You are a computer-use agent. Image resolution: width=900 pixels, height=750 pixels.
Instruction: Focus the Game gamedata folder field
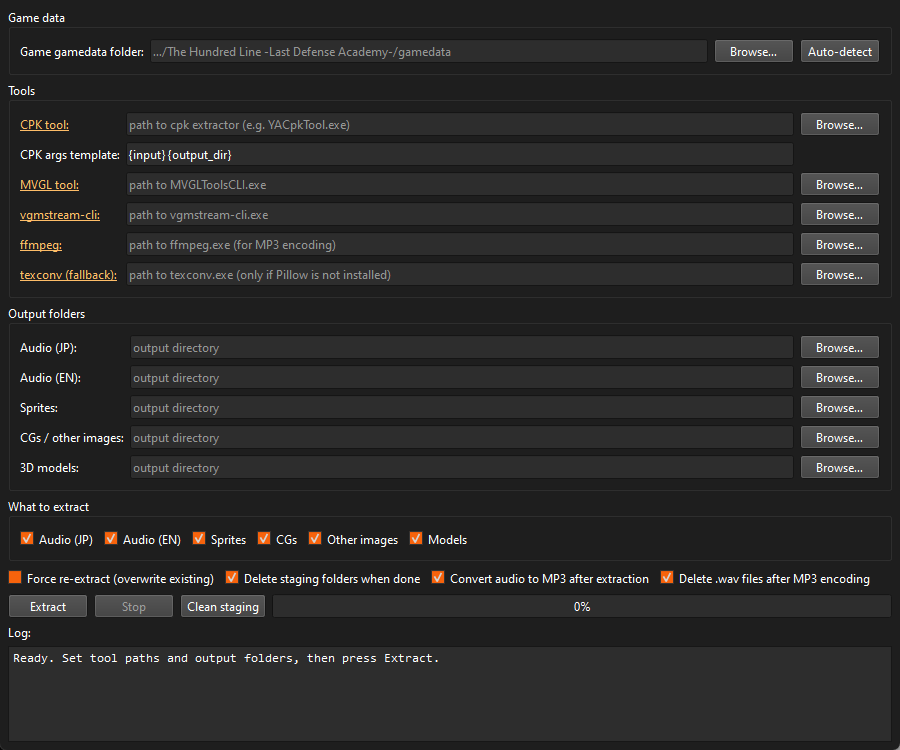tap(428, 52)
